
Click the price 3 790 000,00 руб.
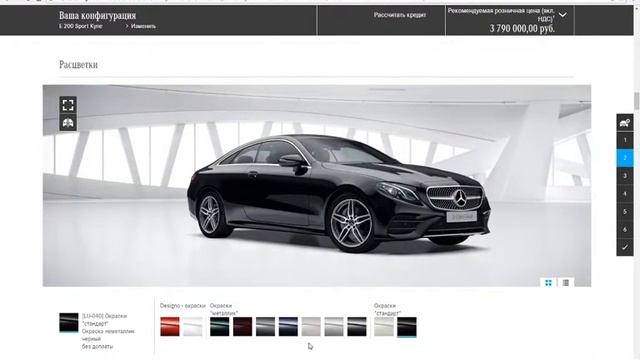(x=522, y=29)
